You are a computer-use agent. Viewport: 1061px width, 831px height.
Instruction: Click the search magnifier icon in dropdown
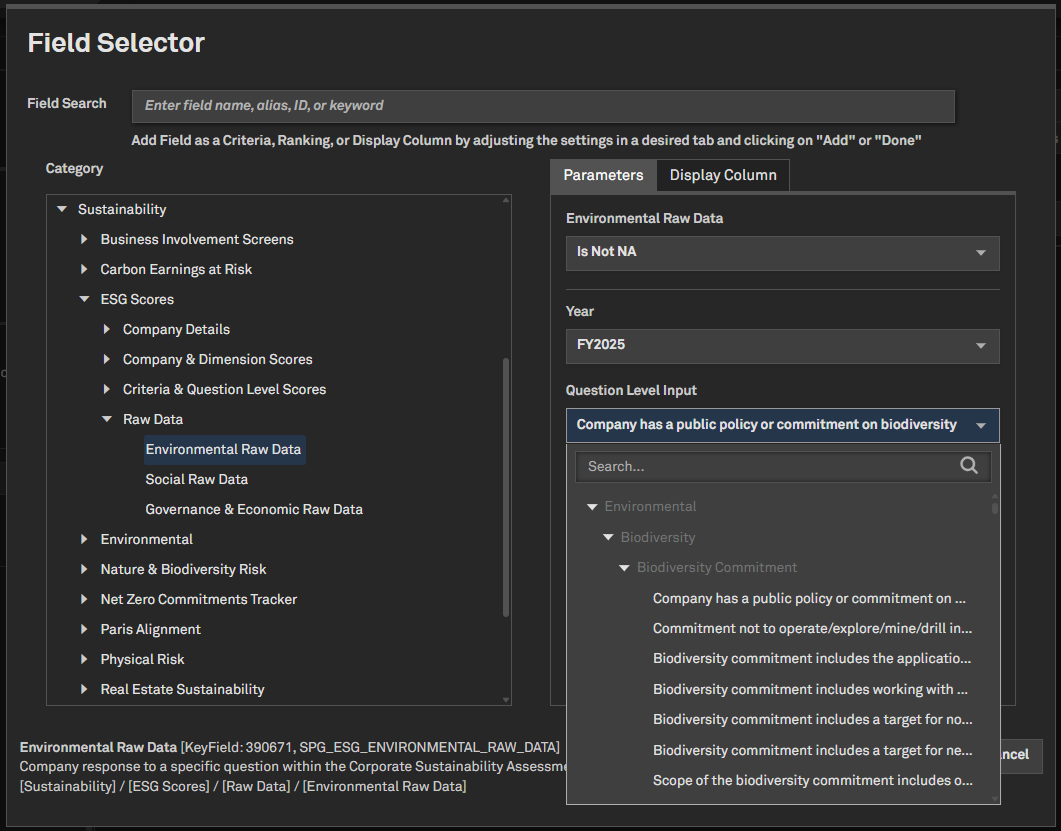pyautogui.click(x=968, y=465)
